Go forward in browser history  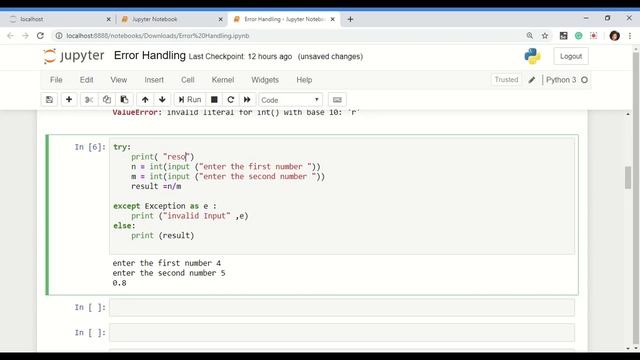pos(25,36)
